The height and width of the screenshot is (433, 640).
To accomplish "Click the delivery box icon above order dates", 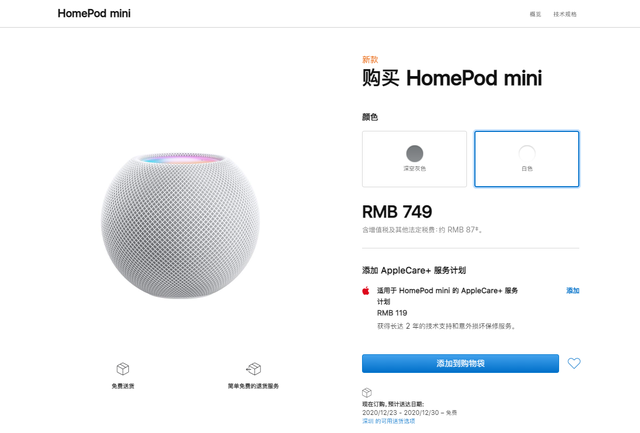I will coord(367,392).
